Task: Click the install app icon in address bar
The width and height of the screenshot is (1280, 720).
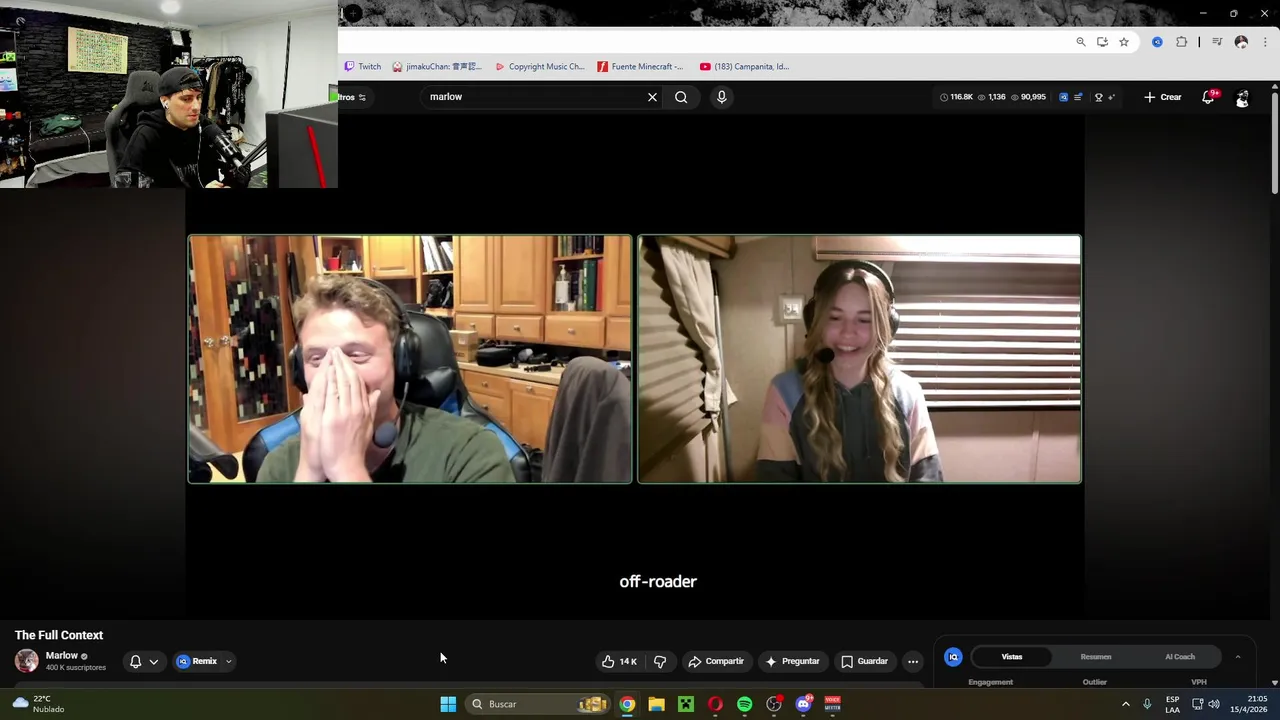Action: (x=1102, y=42)
